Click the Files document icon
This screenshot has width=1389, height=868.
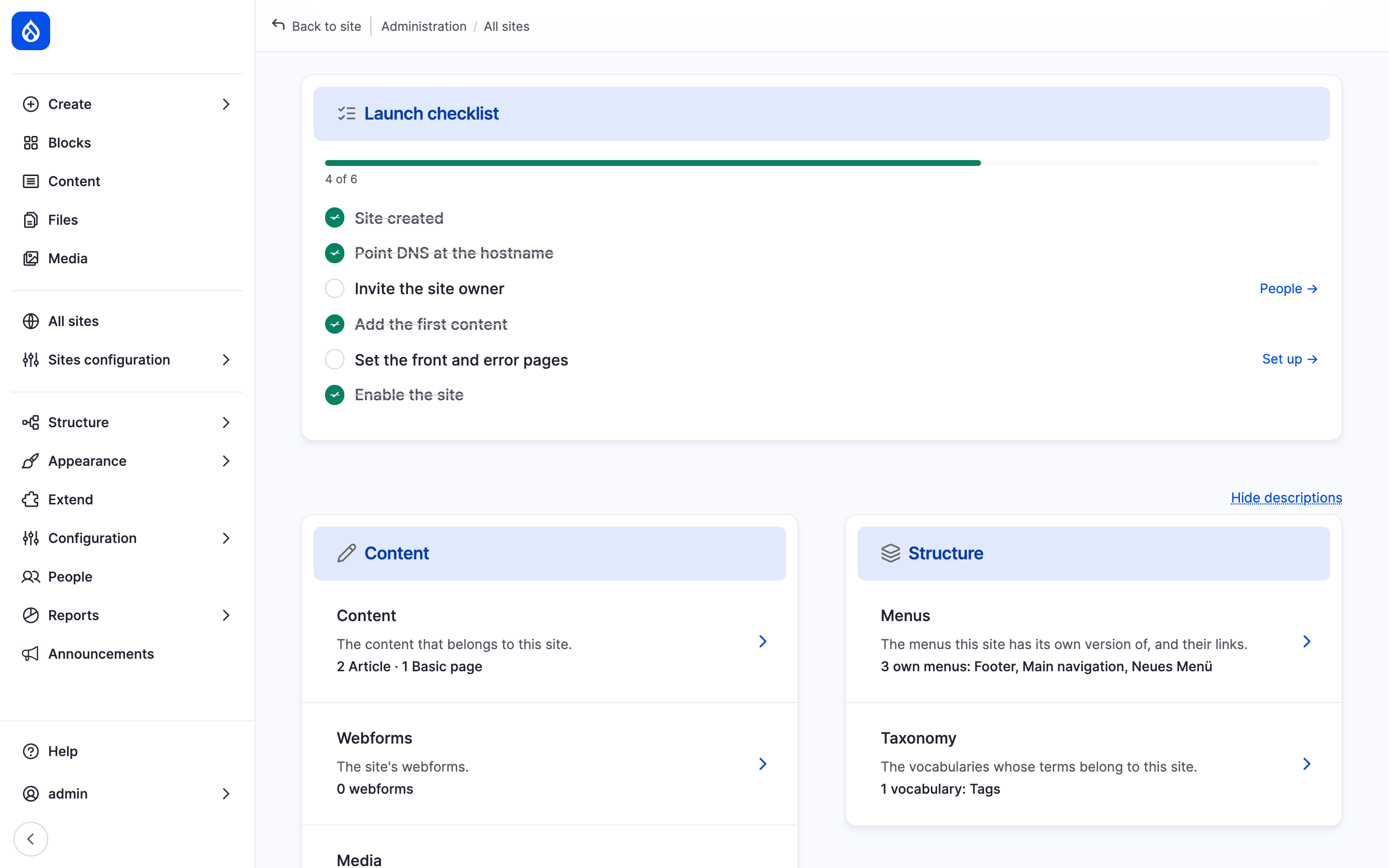[31, 220]
